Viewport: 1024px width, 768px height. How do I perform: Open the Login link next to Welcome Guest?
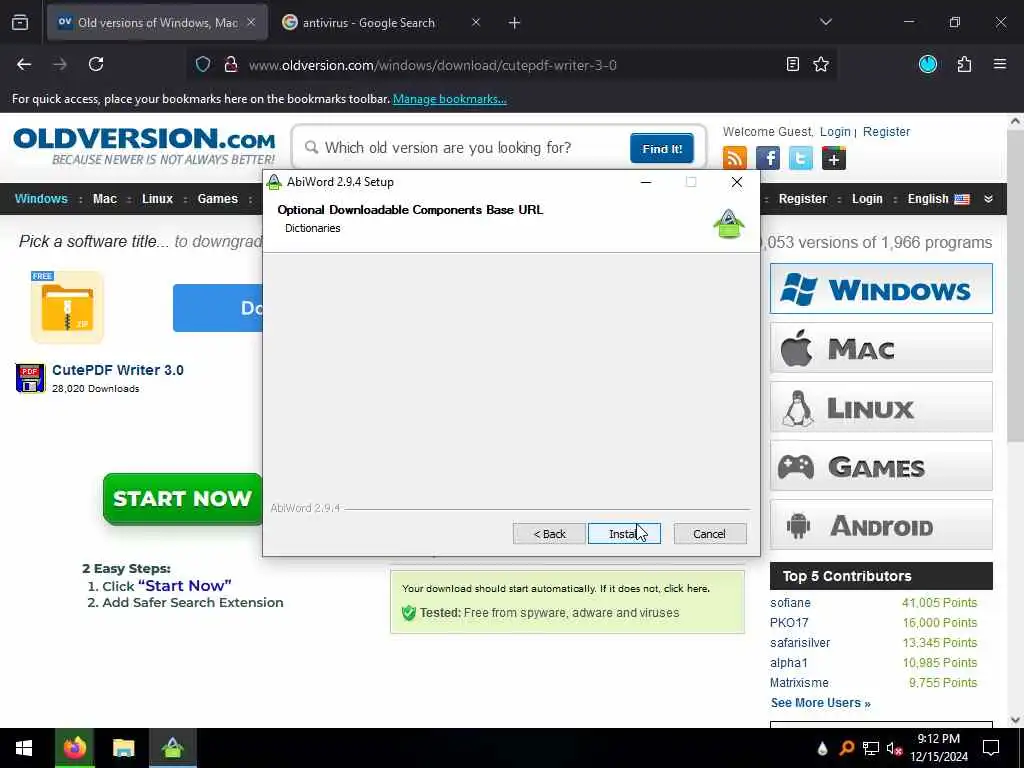(x=835, y=132)
